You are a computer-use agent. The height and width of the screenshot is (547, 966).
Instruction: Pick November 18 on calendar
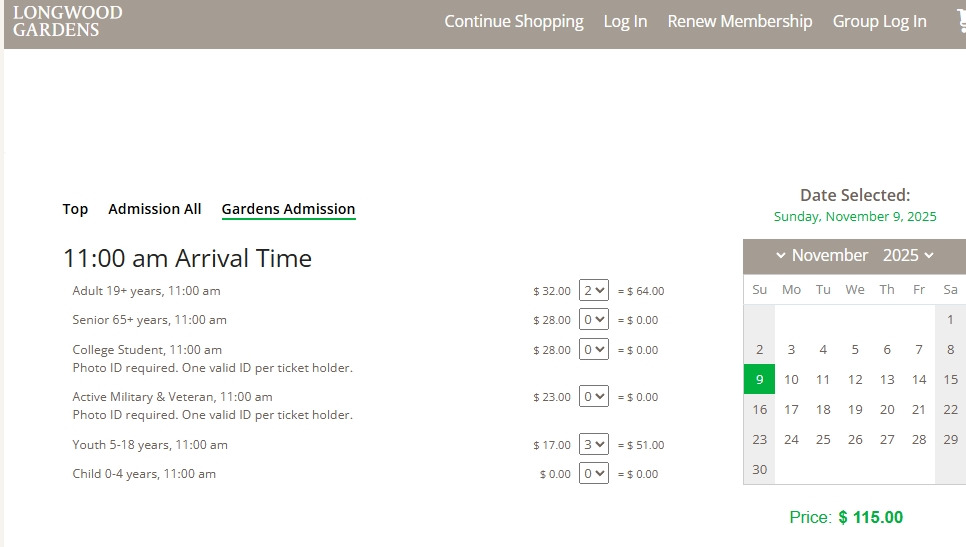tap(823, 410)
